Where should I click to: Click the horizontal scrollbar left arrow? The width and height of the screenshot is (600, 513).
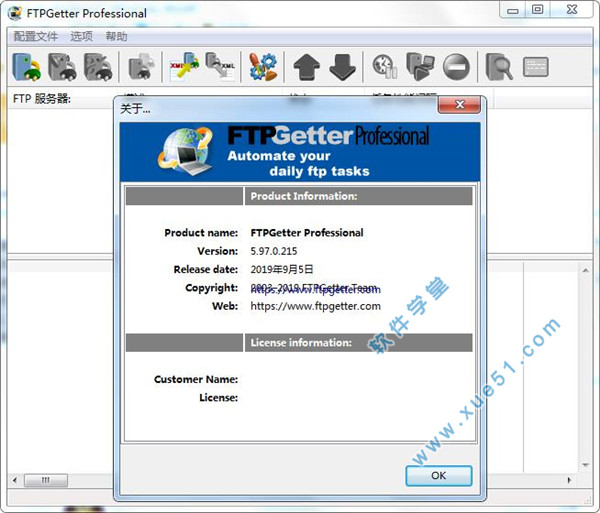point(15,480)
